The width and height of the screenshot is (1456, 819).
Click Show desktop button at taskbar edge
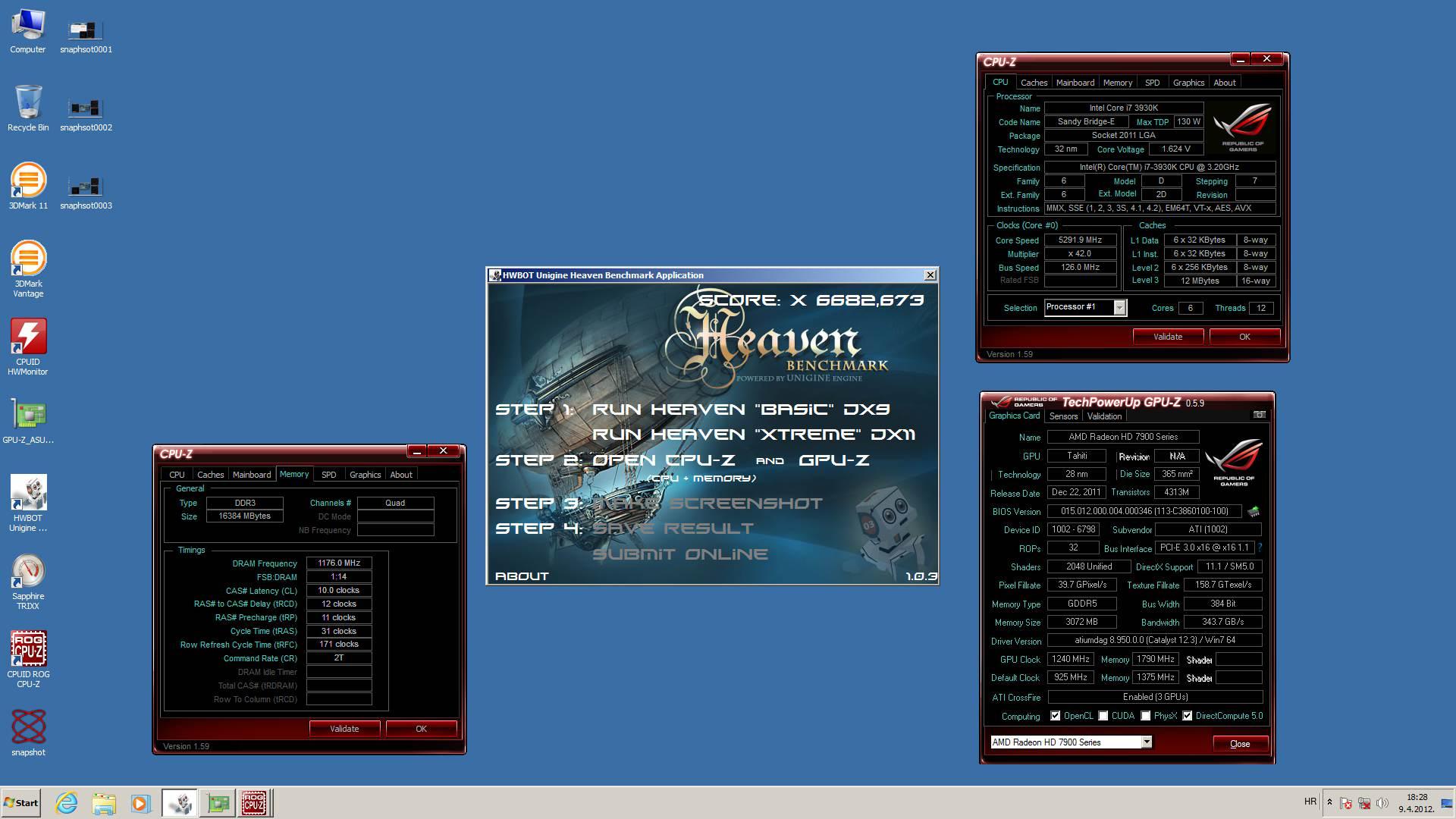(1447, 803)
